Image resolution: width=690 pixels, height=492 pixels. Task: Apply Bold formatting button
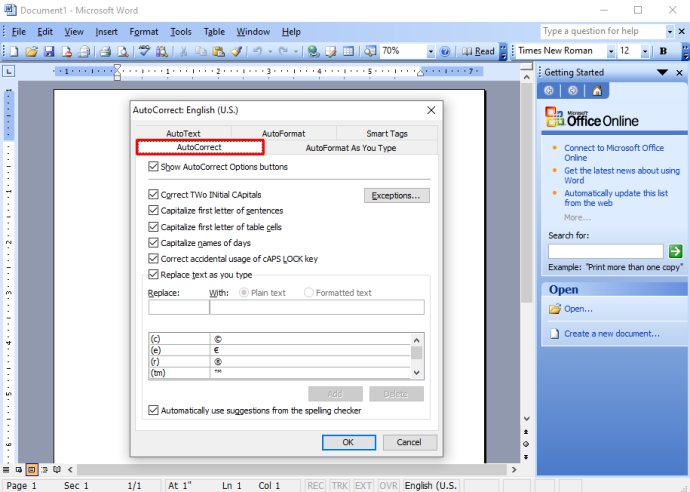pyautogui.click(x=663, y=51)
